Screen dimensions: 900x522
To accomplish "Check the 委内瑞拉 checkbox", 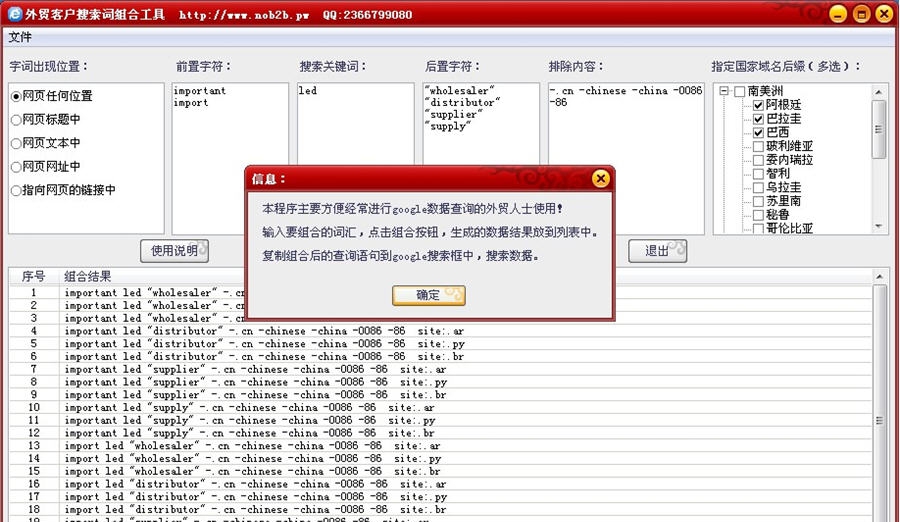I will tap(758, 160).
